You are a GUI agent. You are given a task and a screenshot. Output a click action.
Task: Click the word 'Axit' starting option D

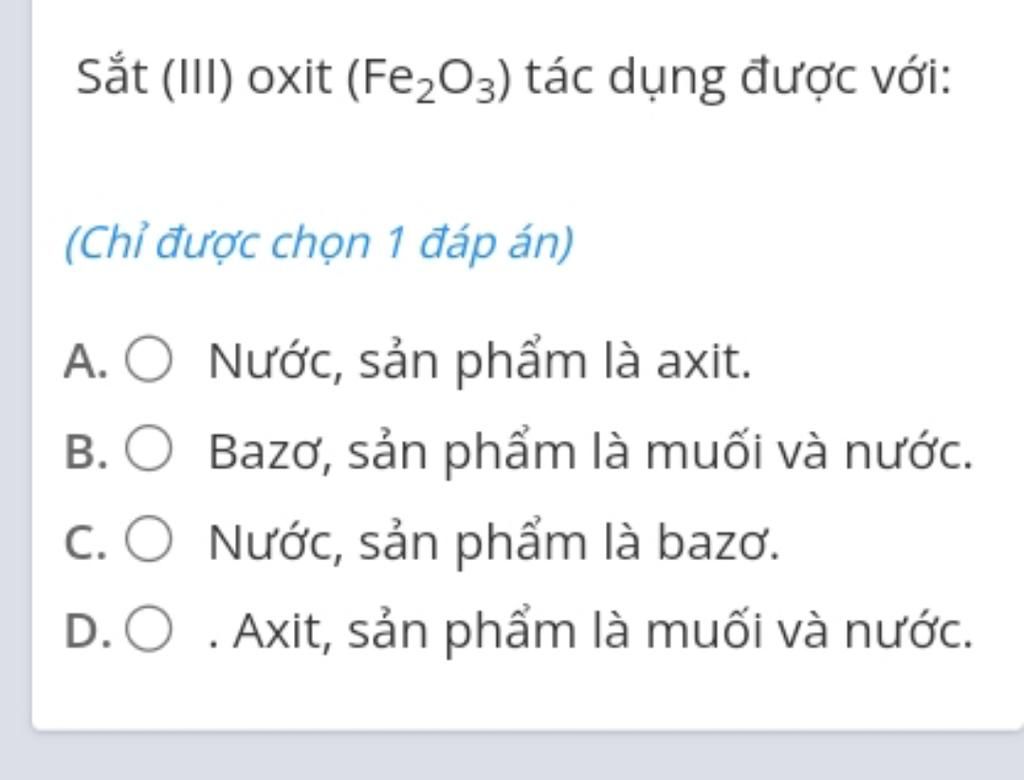[x=279, y=632]
